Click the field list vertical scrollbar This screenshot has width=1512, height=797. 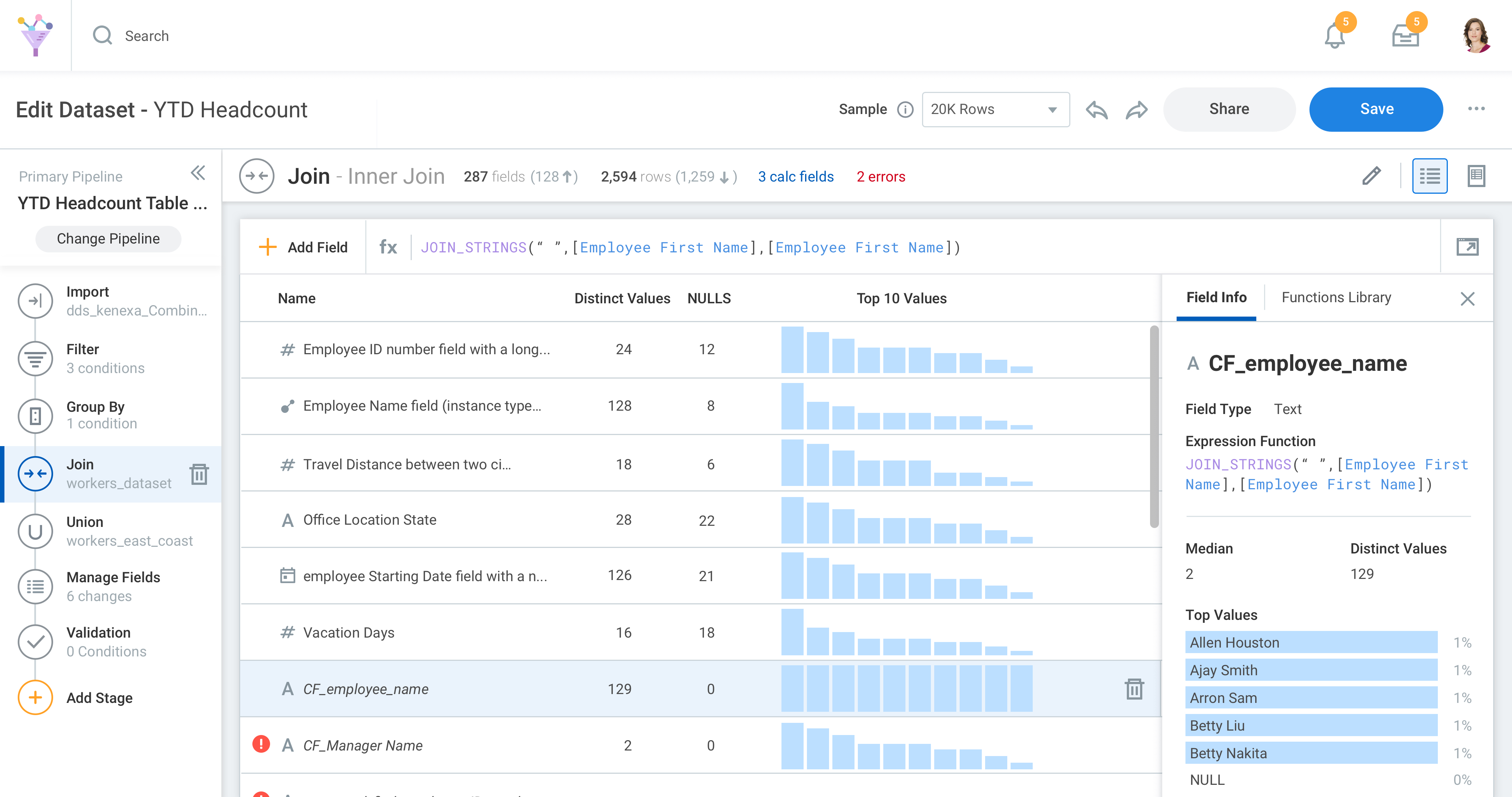(x=1154, y=427)
